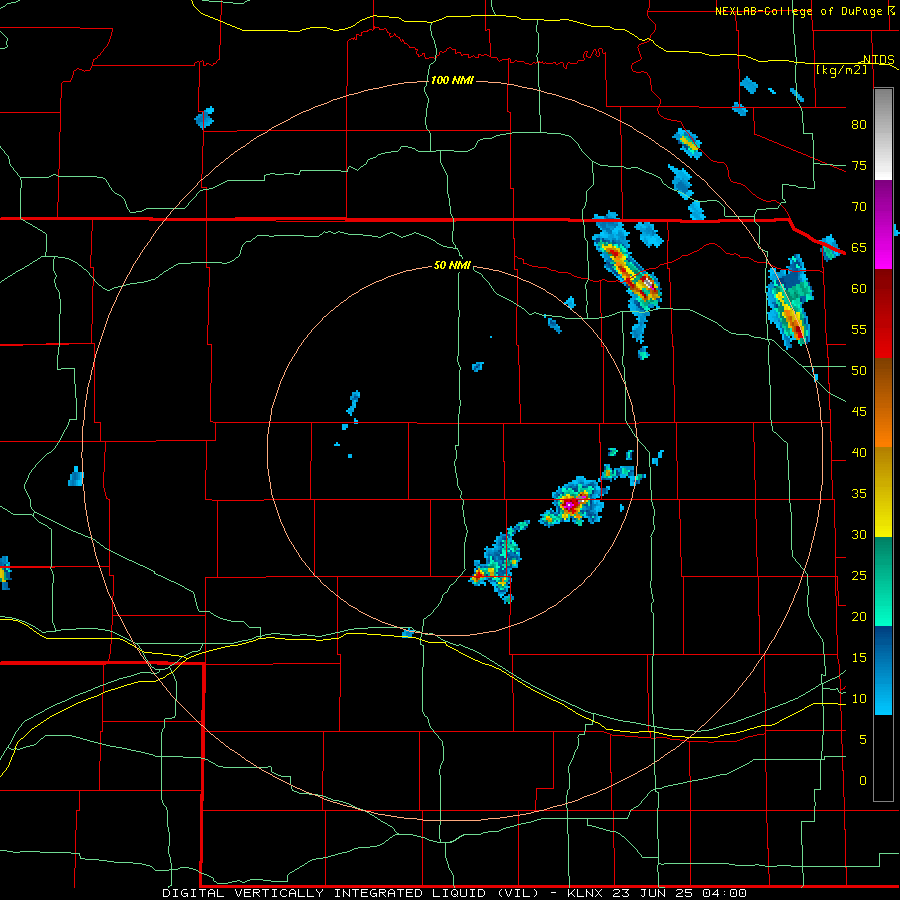900x900 pixels.
Task: Pick the purple segment of the color bar
Action: coord(883,201)
